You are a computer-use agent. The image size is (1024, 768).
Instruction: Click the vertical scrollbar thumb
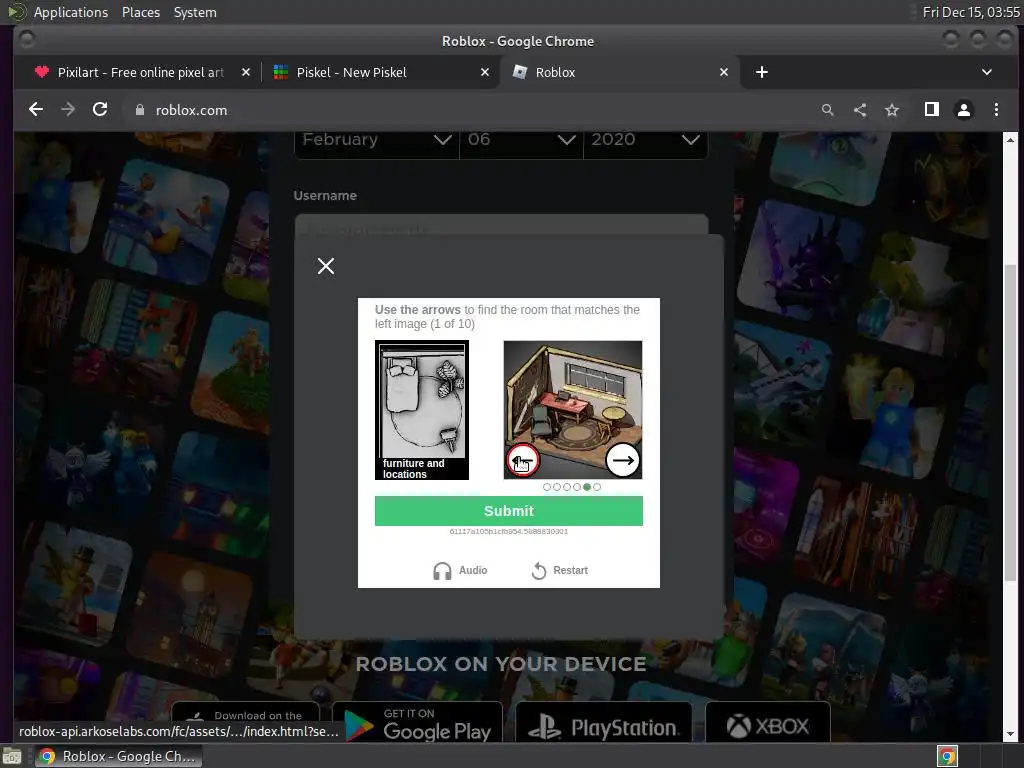click(1010, 423)
